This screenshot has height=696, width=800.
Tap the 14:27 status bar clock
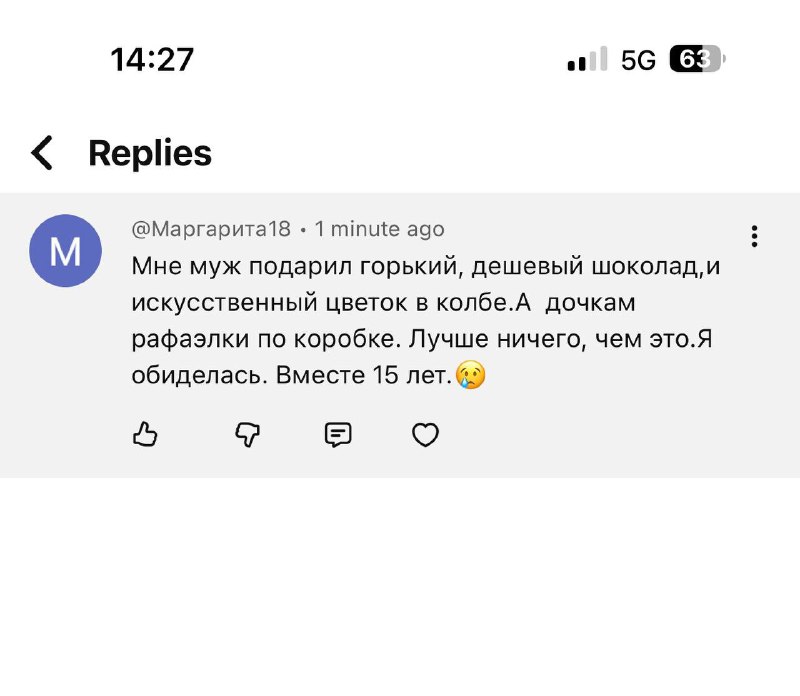152,60
